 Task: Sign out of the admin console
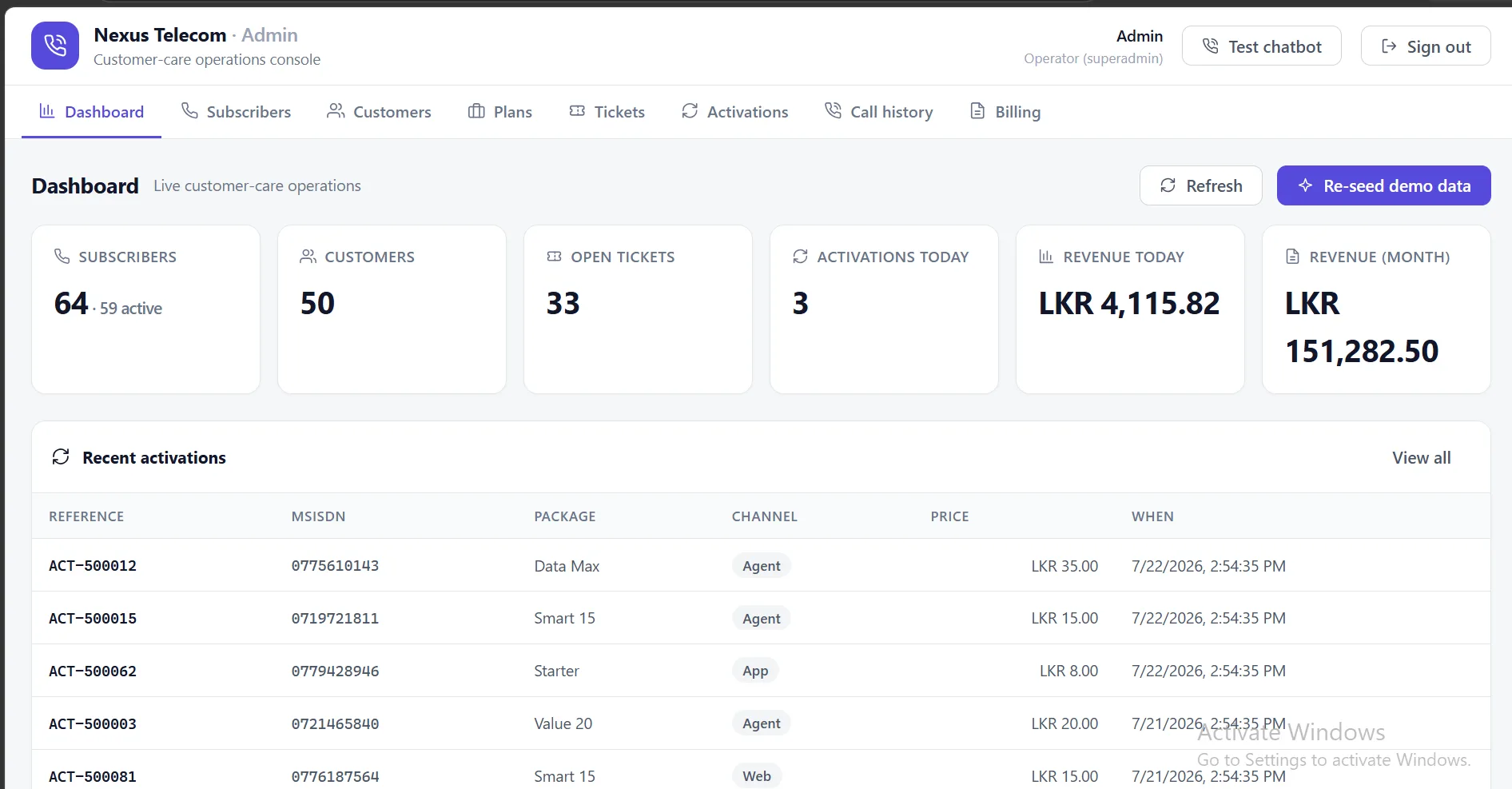[x=1426, y=46]
